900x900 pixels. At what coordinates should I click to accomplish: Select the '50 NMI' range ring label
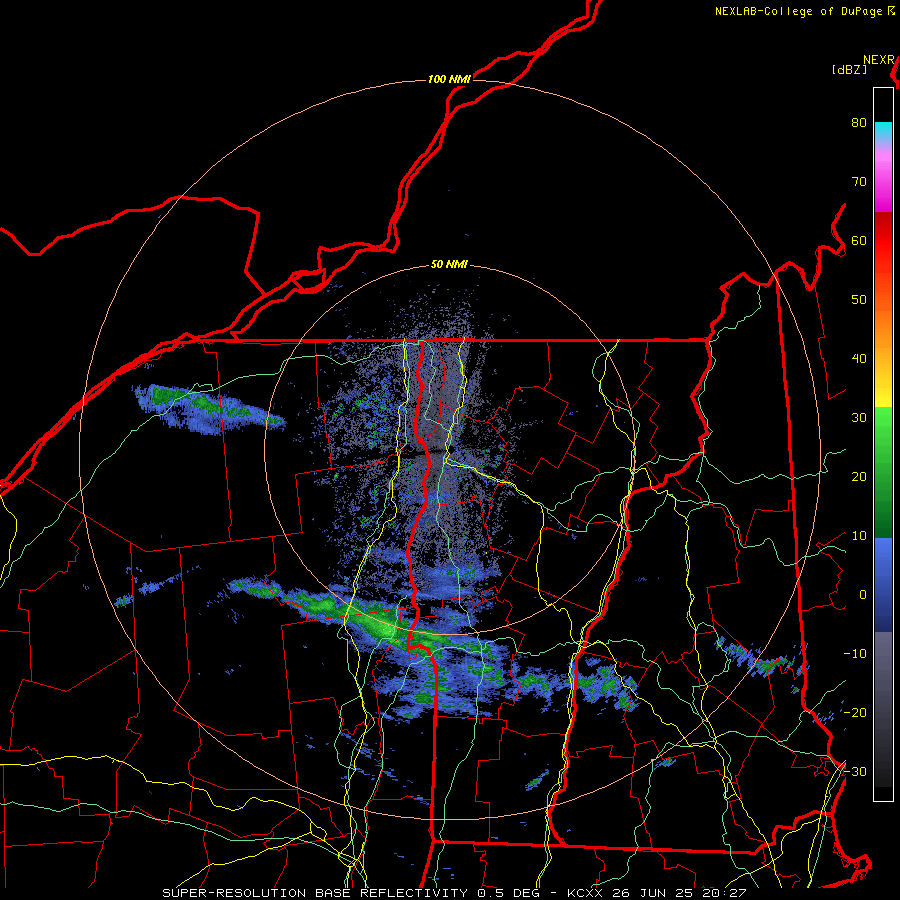point(449,265)
